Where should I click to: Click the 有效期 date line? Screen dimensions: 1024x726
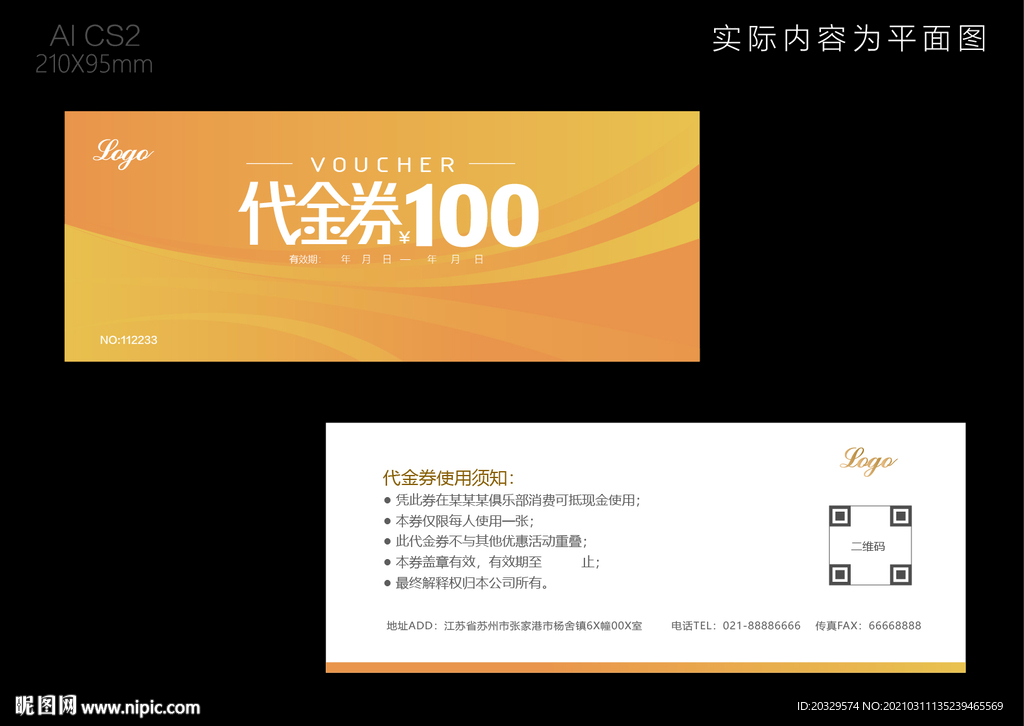386,259
